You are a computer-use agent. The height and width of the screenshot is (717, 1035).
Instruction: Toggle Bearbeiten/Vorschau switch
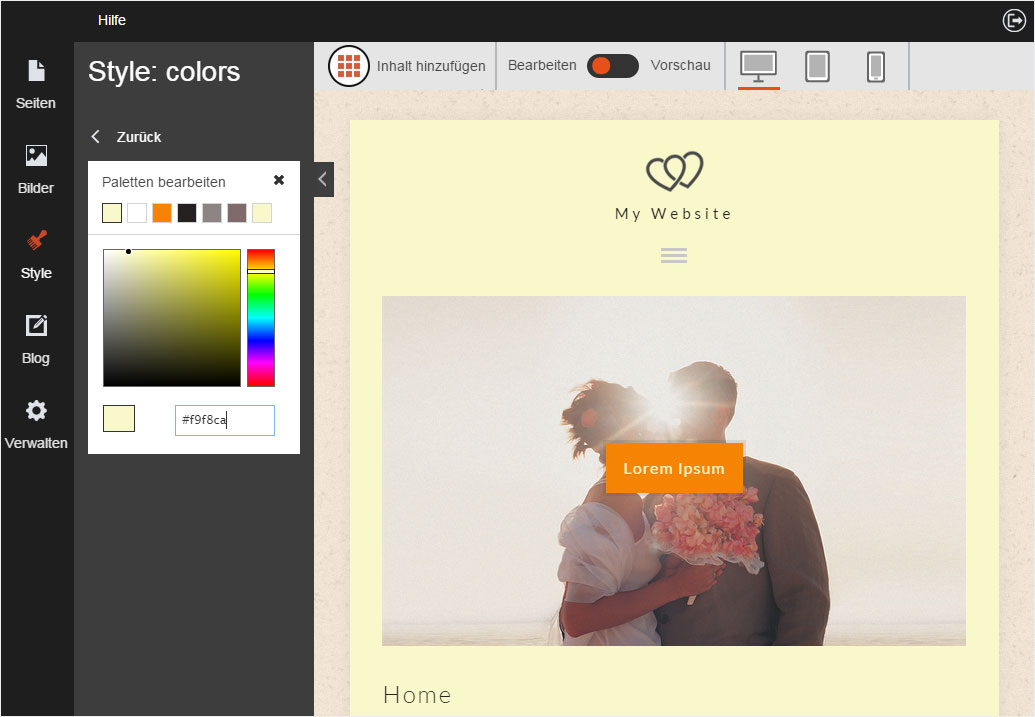(x=613, y=66)
